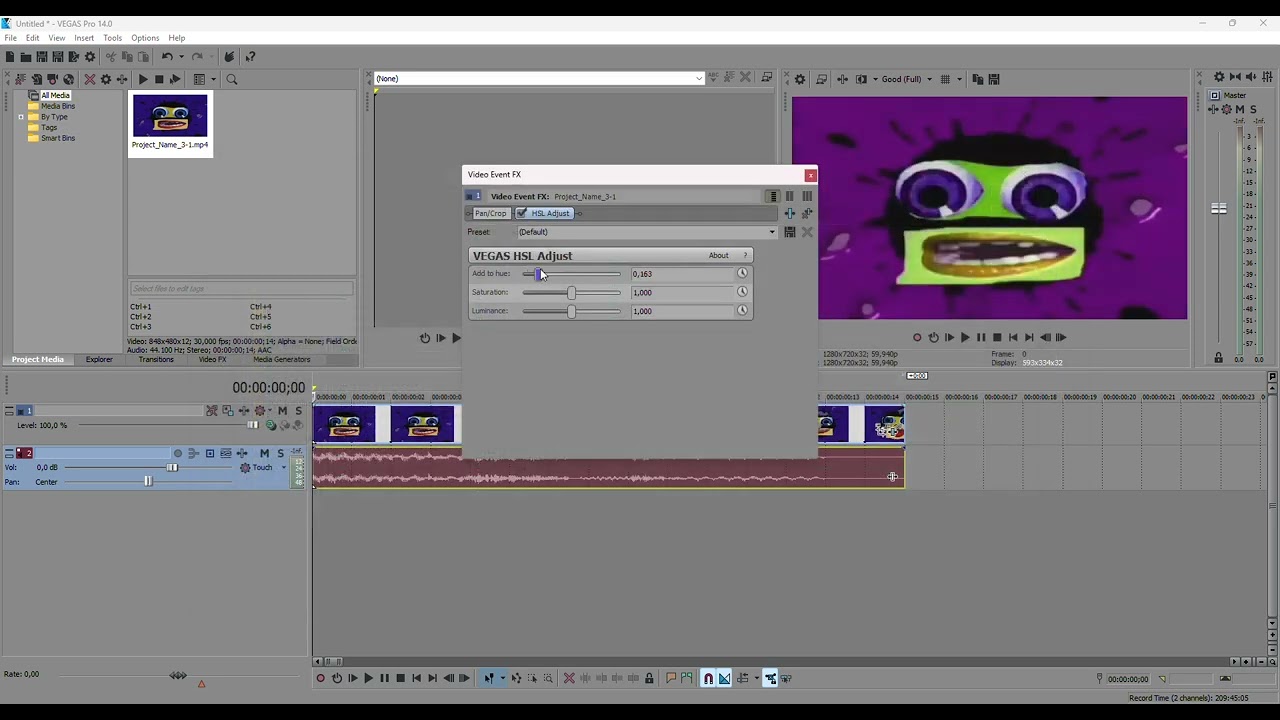Viewport: 1280px width, 720px height.
Task: Create a new project from main toolbar
Action: 10,57
